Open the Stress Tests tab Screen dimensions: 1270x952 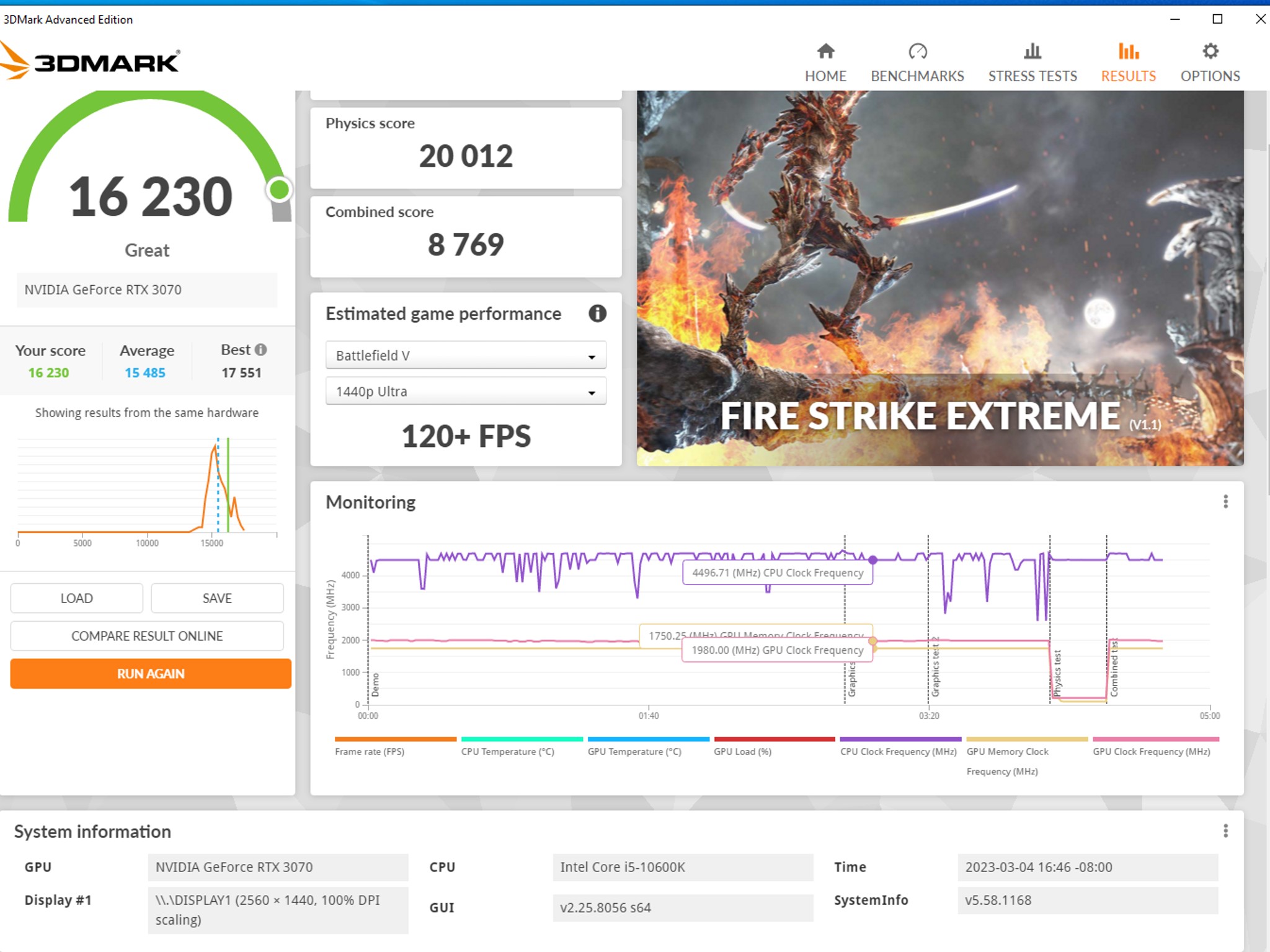click(1032, 63)
